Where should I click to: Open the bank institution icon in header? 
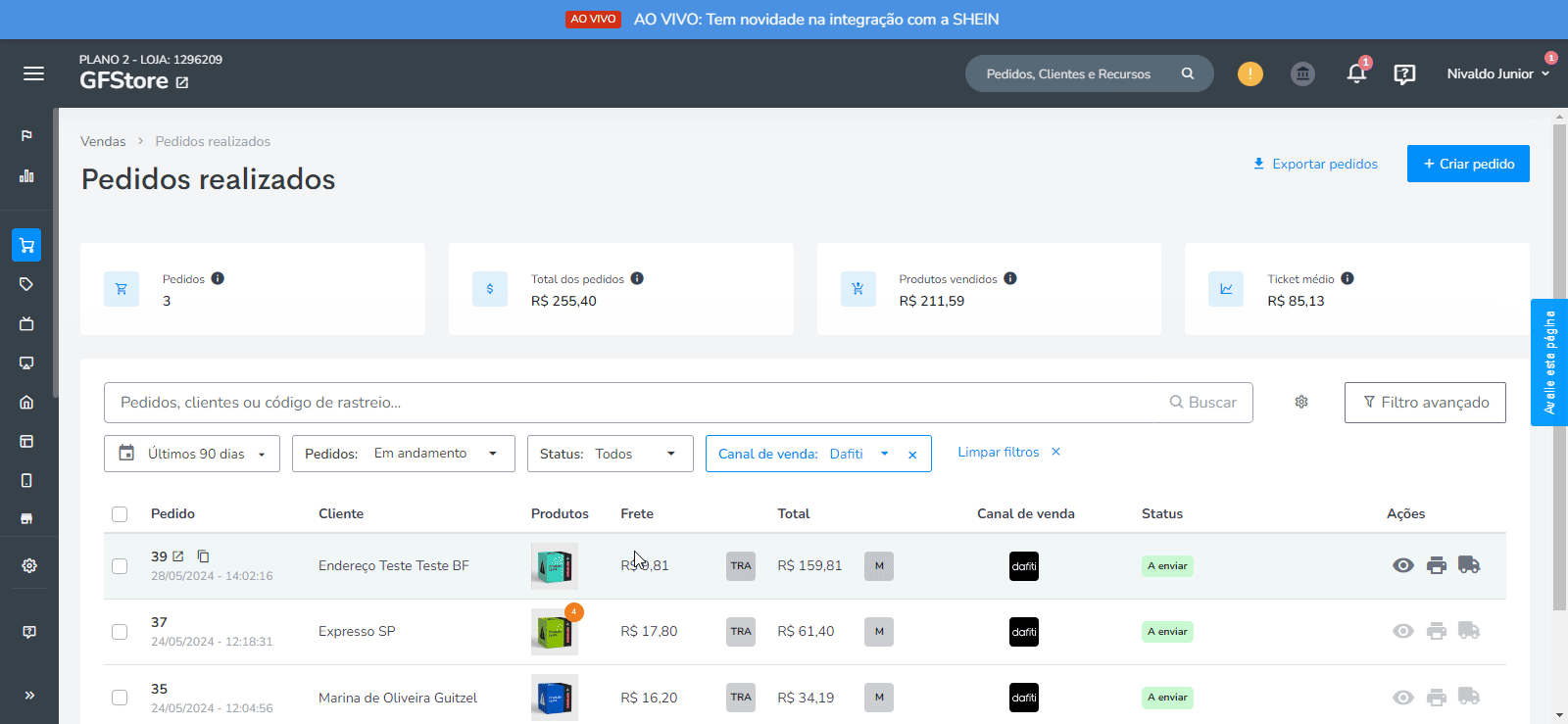pos(1302,73)
